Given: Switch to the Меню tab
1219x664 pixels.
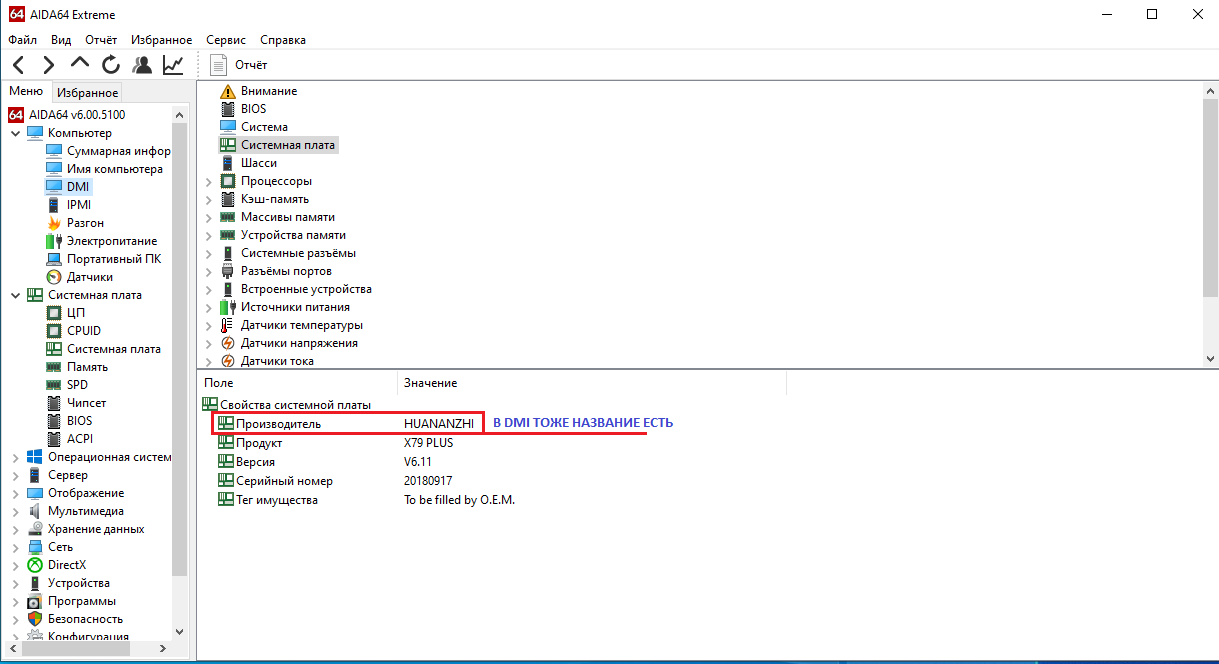Looking at the screenshot, I should (26, 92).
